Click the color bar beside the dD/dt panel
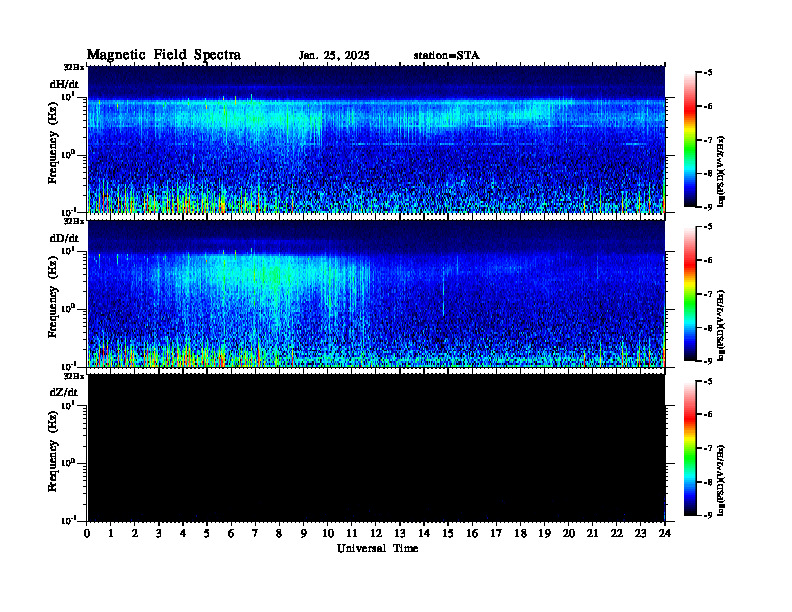 (x=689, y=294)
